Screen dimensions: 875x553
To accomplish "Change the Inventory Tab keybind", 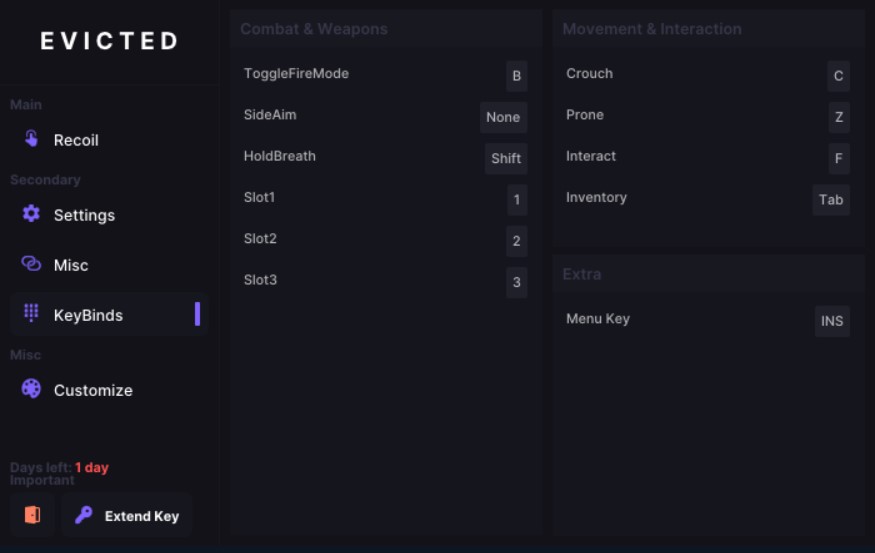I will (831, 200).
